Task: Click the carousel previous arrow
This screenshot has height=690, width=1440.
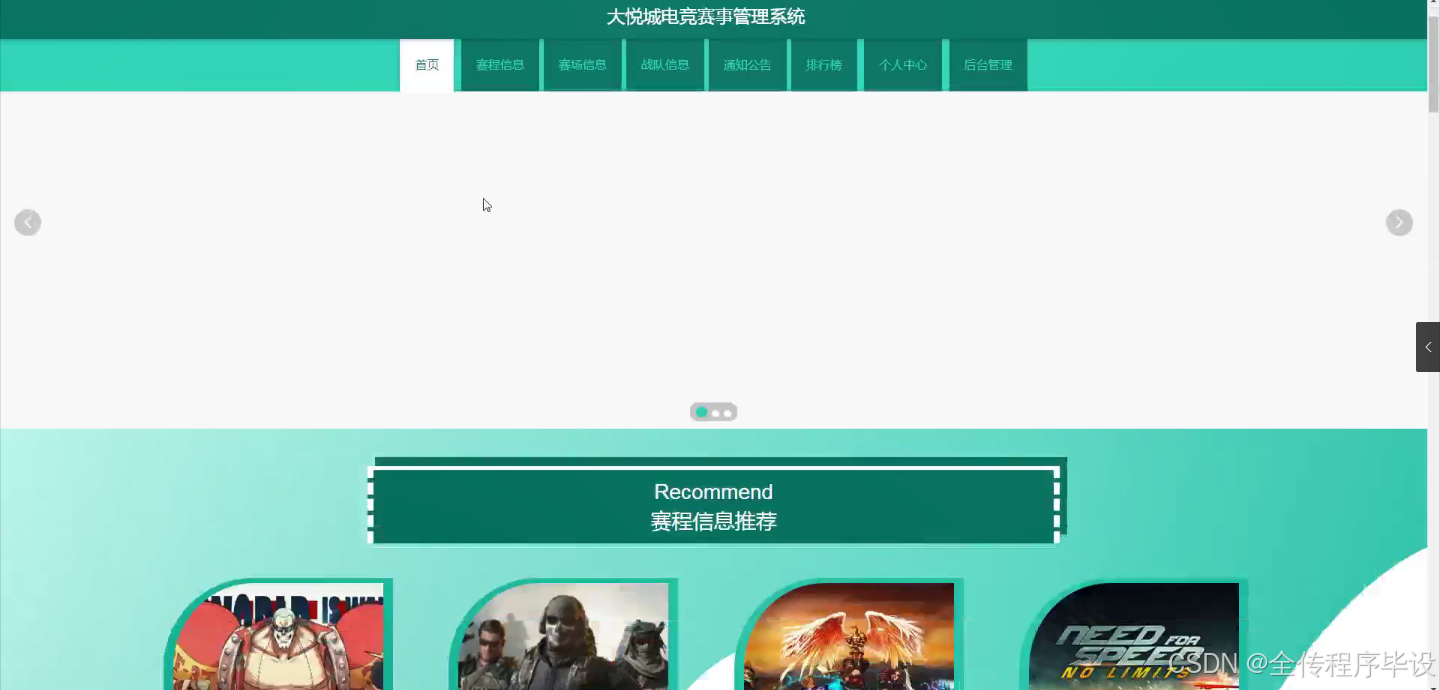Action: (x=27, y=222)
